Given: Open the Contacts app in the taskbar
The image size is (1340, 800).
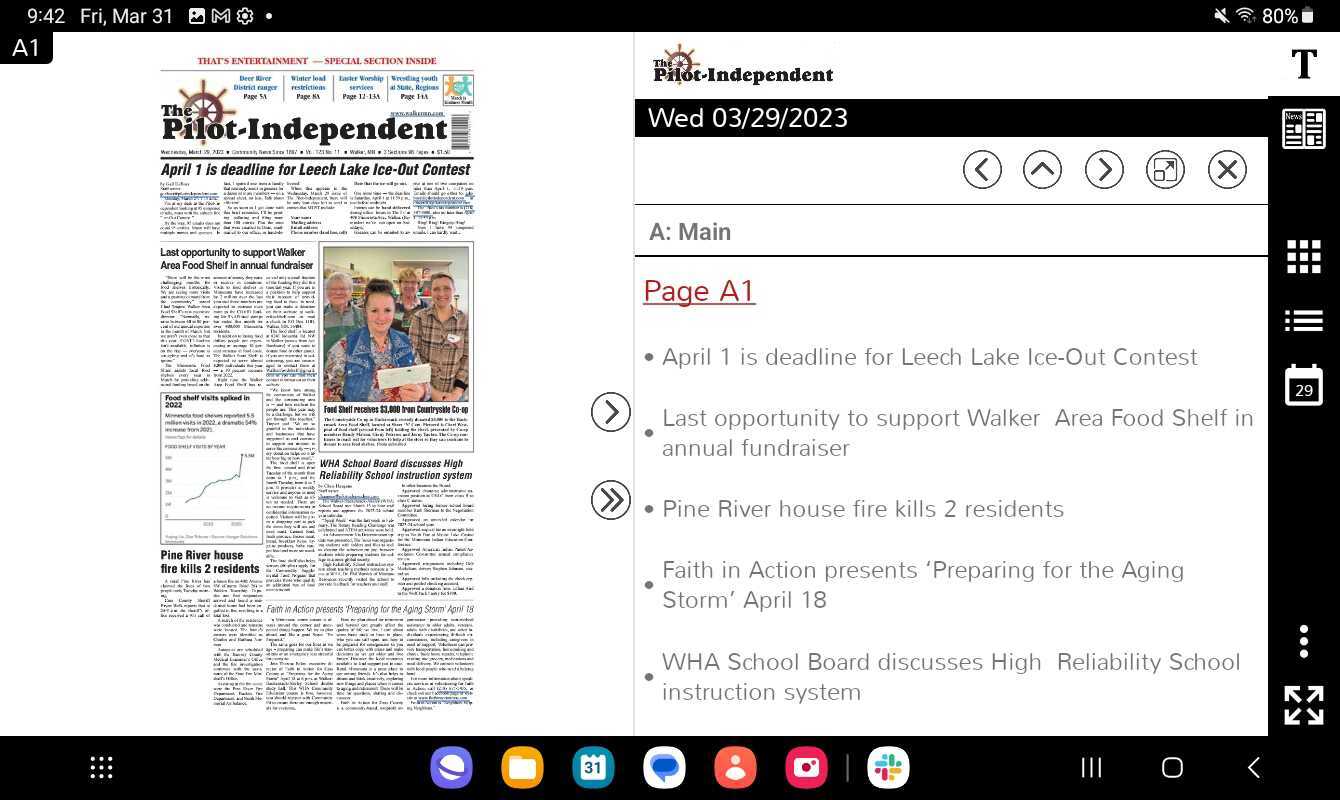Looking at the screenshot, I should [x=735, y=768].
